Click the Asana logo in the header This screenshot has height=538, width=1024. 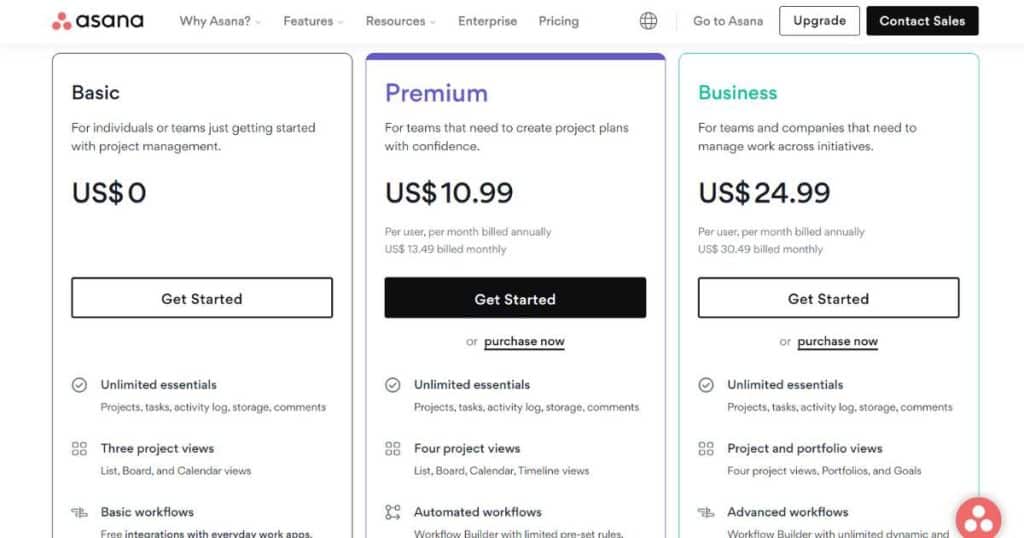click(98, 21)
